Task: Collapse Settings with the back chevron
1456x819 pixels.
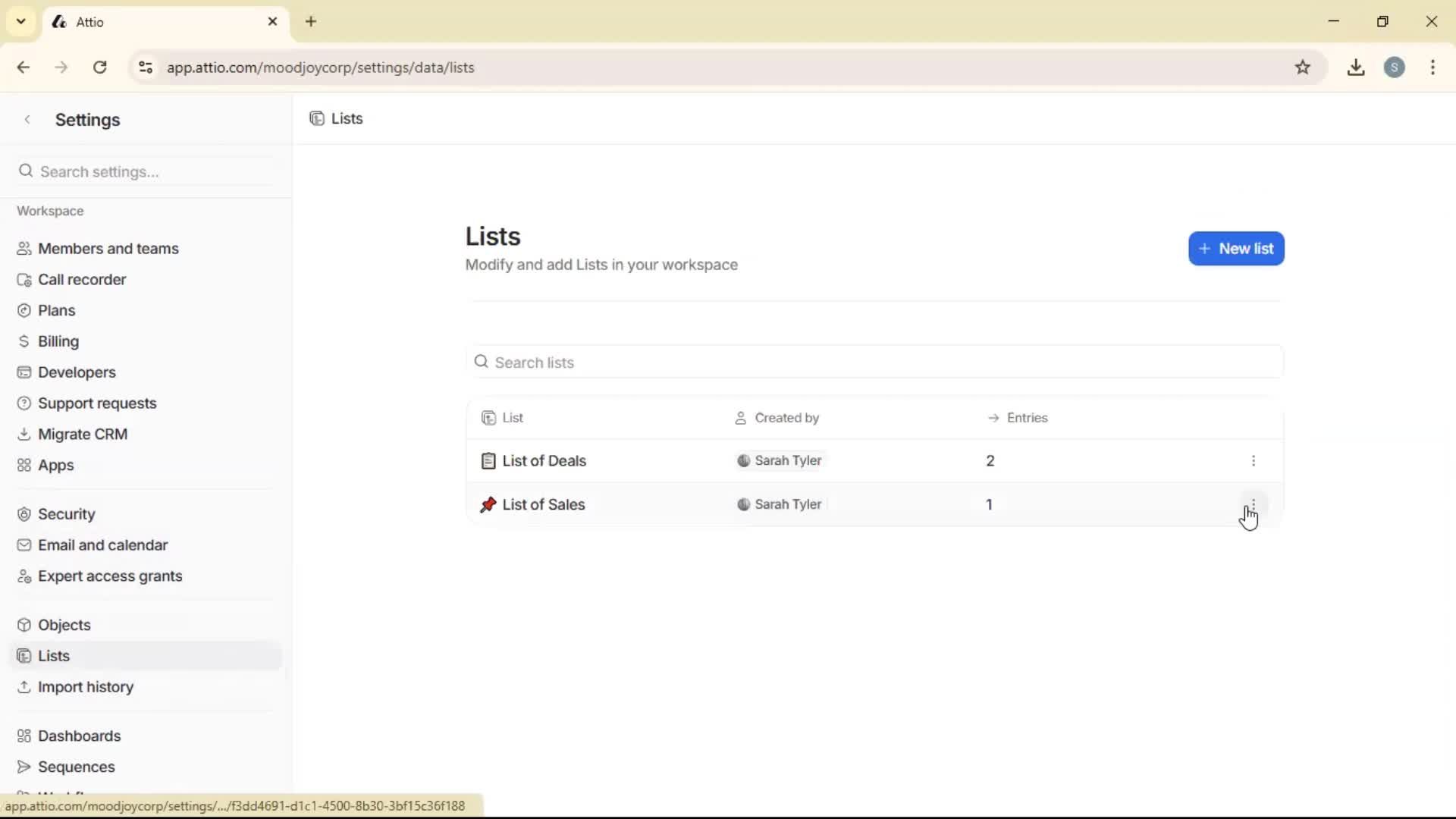Action: [27, 119]
